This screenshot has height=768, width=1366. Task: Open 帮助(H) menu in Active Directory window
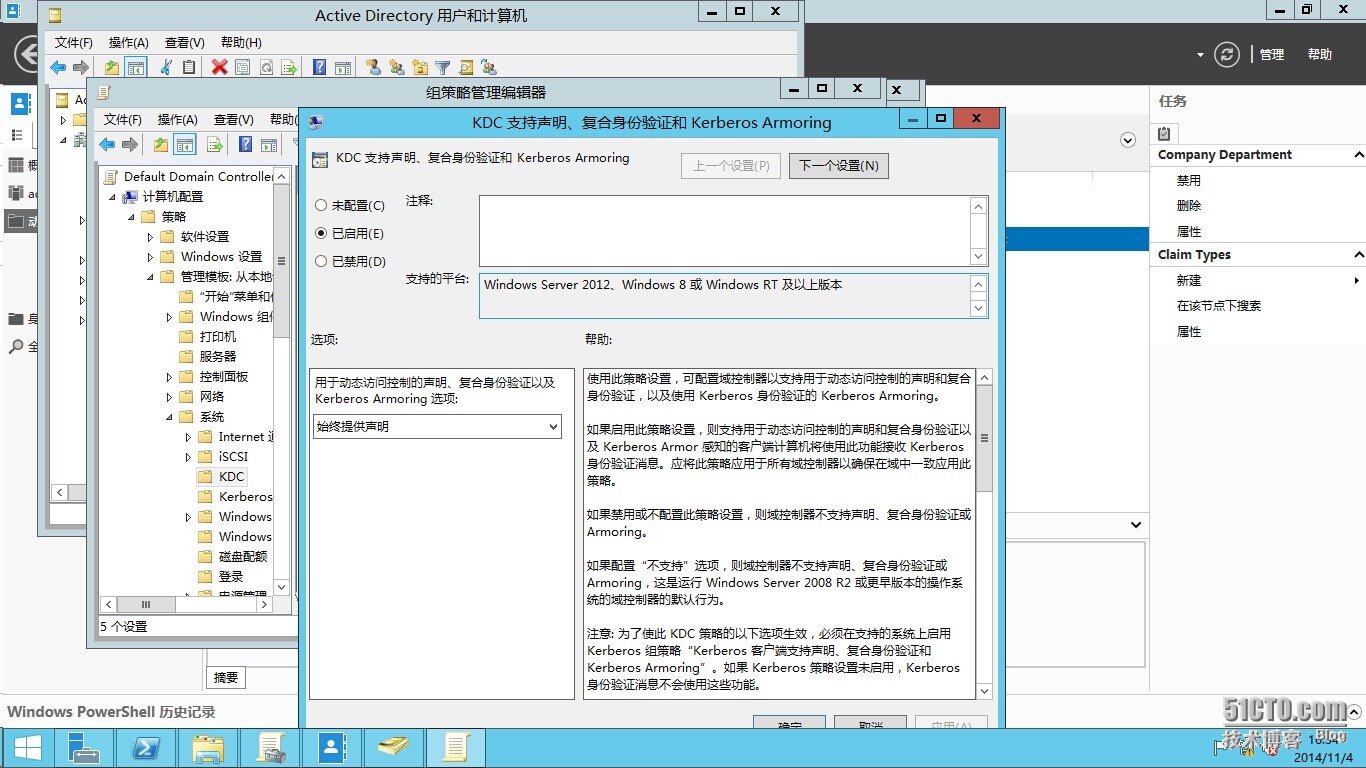241,42
